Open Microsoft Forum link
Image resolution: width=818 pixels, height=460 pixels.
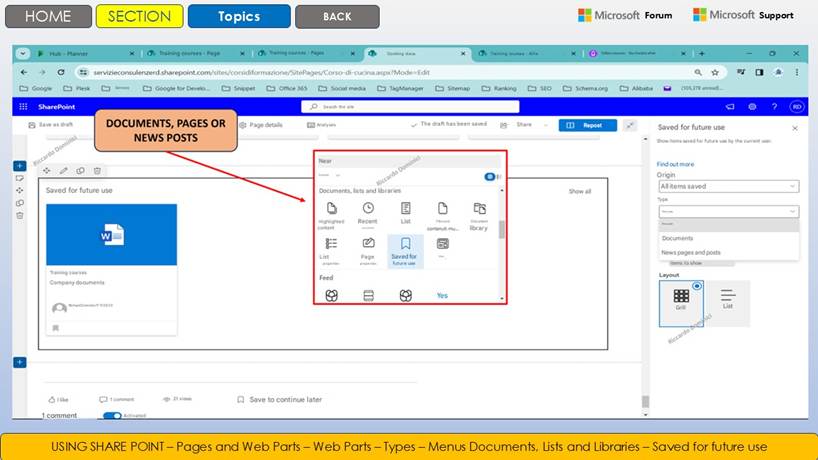coord(625,15)
